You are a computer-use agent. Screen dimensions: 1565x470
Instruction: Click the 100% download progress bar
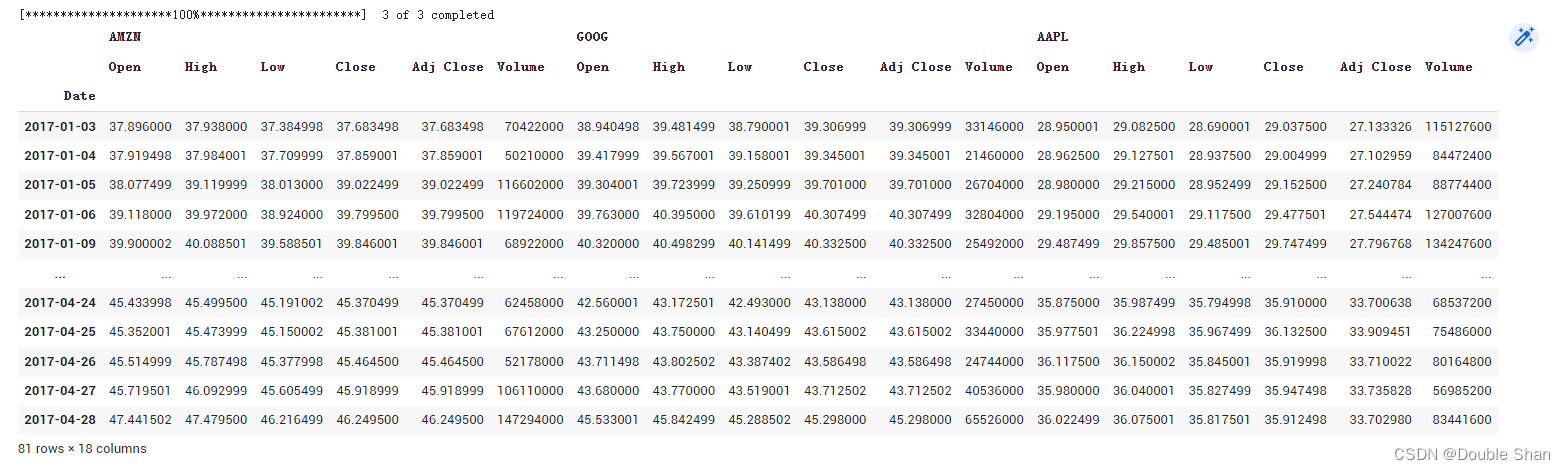pos(192,15)
